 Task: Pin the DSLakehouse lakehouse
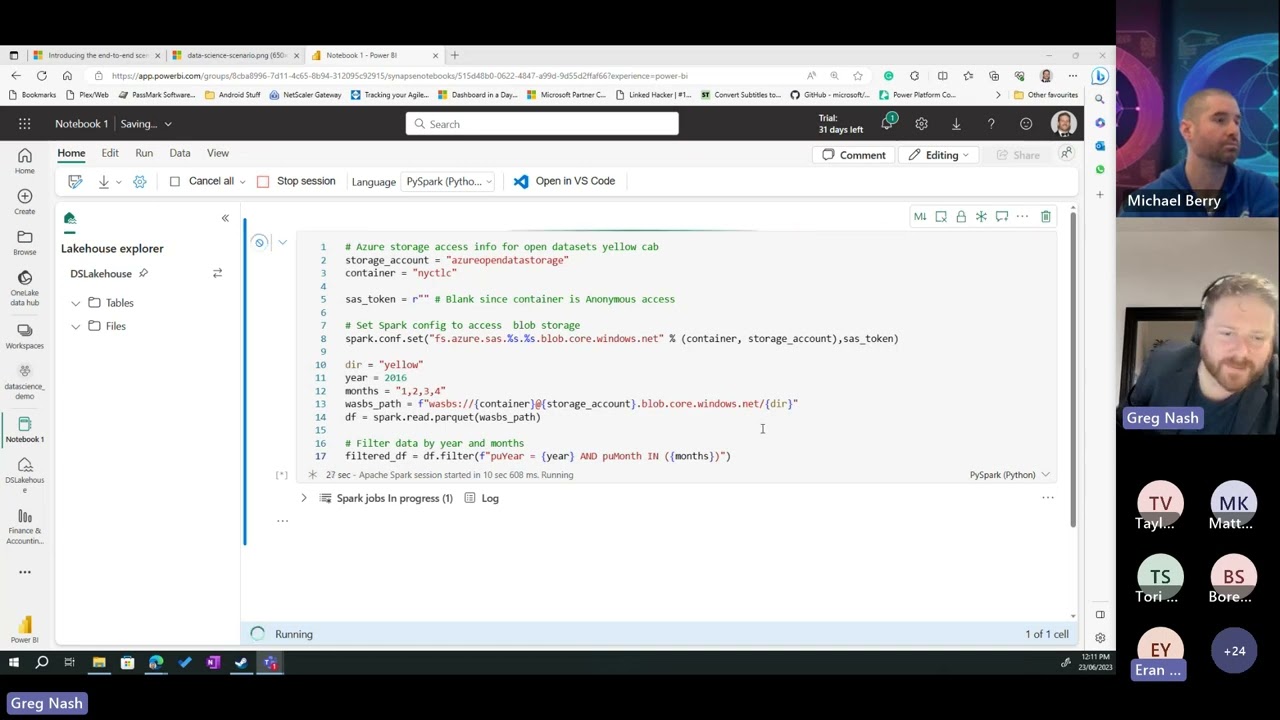[x=143, y=273]
